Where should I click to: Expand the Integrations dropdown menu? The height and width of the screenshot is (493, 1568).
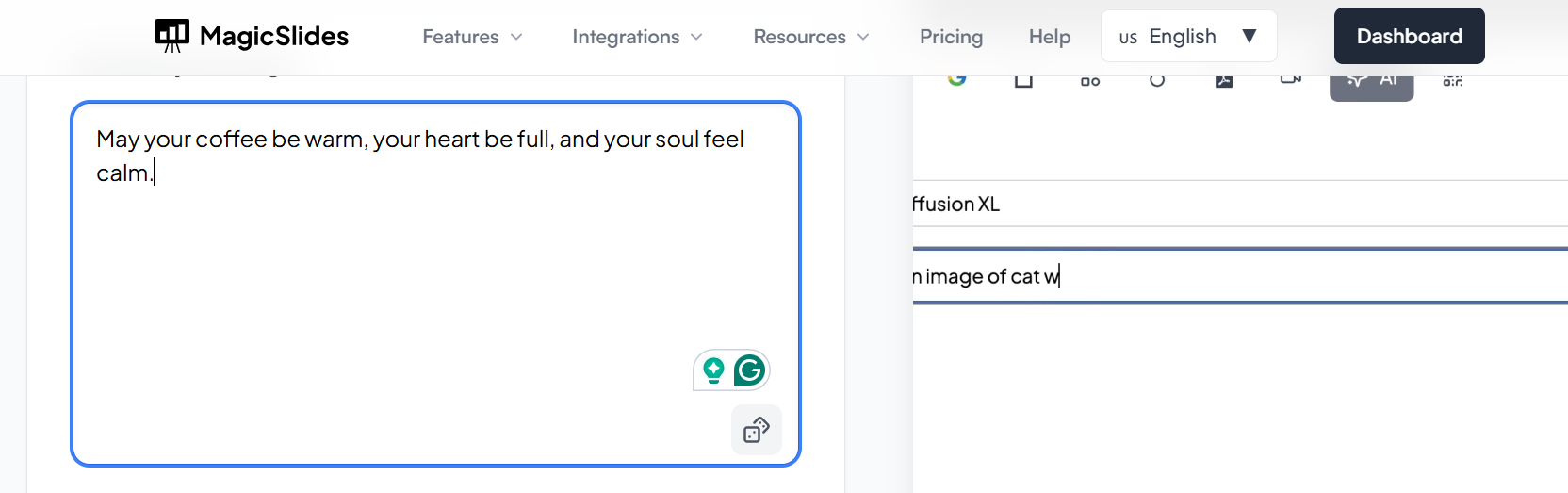coord(637,37)
